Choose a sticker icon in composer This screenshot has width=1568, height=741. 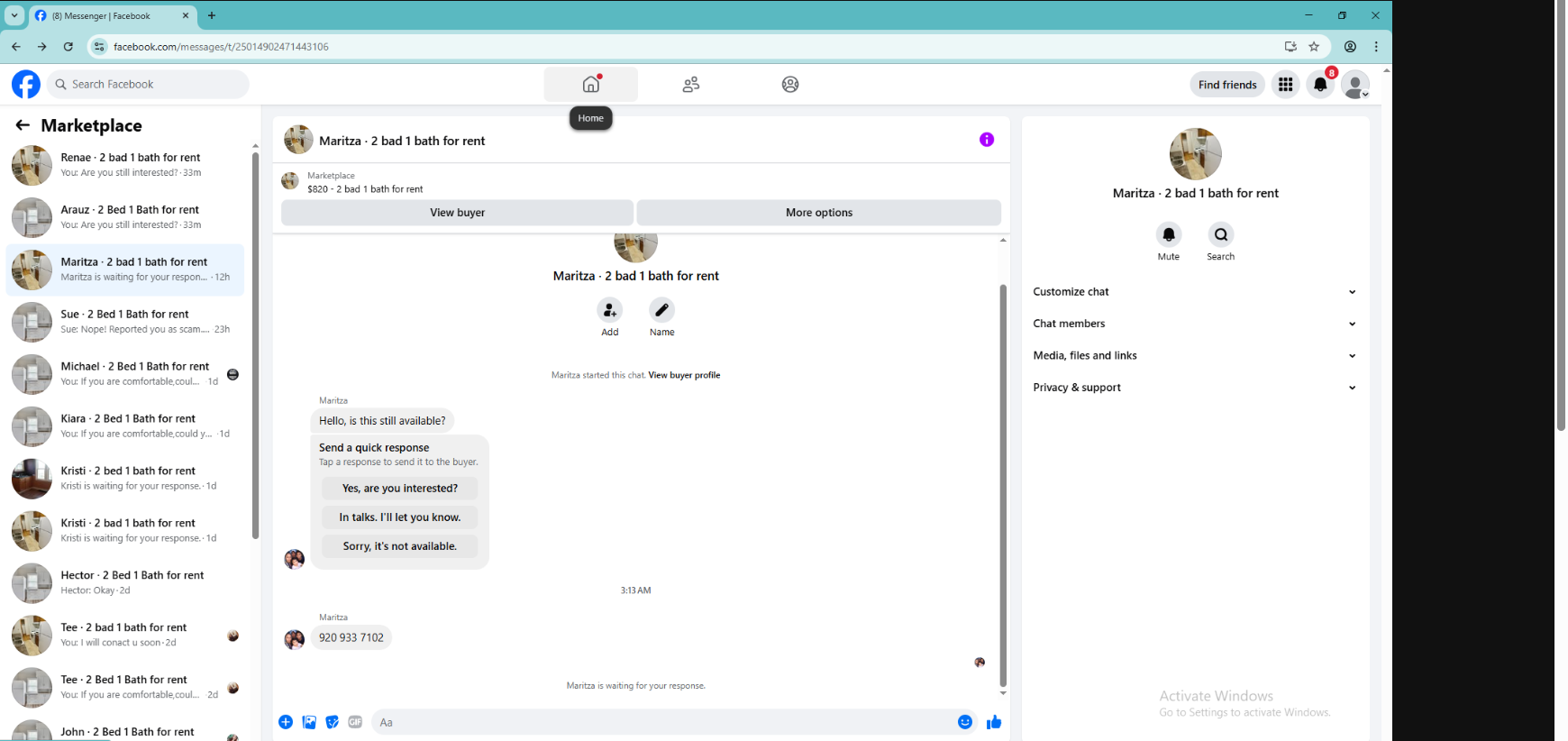[x=333, y=722]
